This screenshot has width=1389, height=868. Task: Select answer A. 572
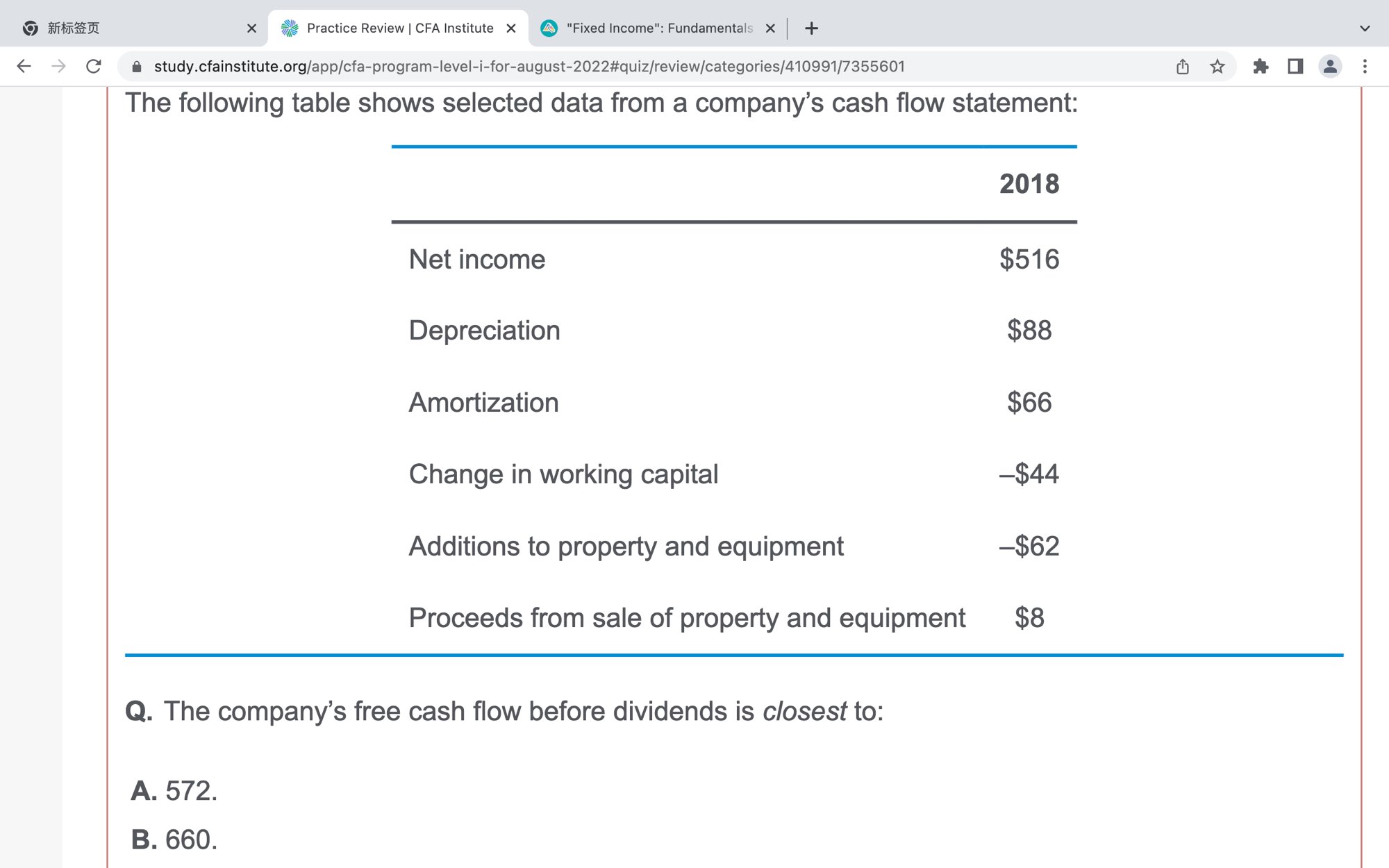click(175, 790)
